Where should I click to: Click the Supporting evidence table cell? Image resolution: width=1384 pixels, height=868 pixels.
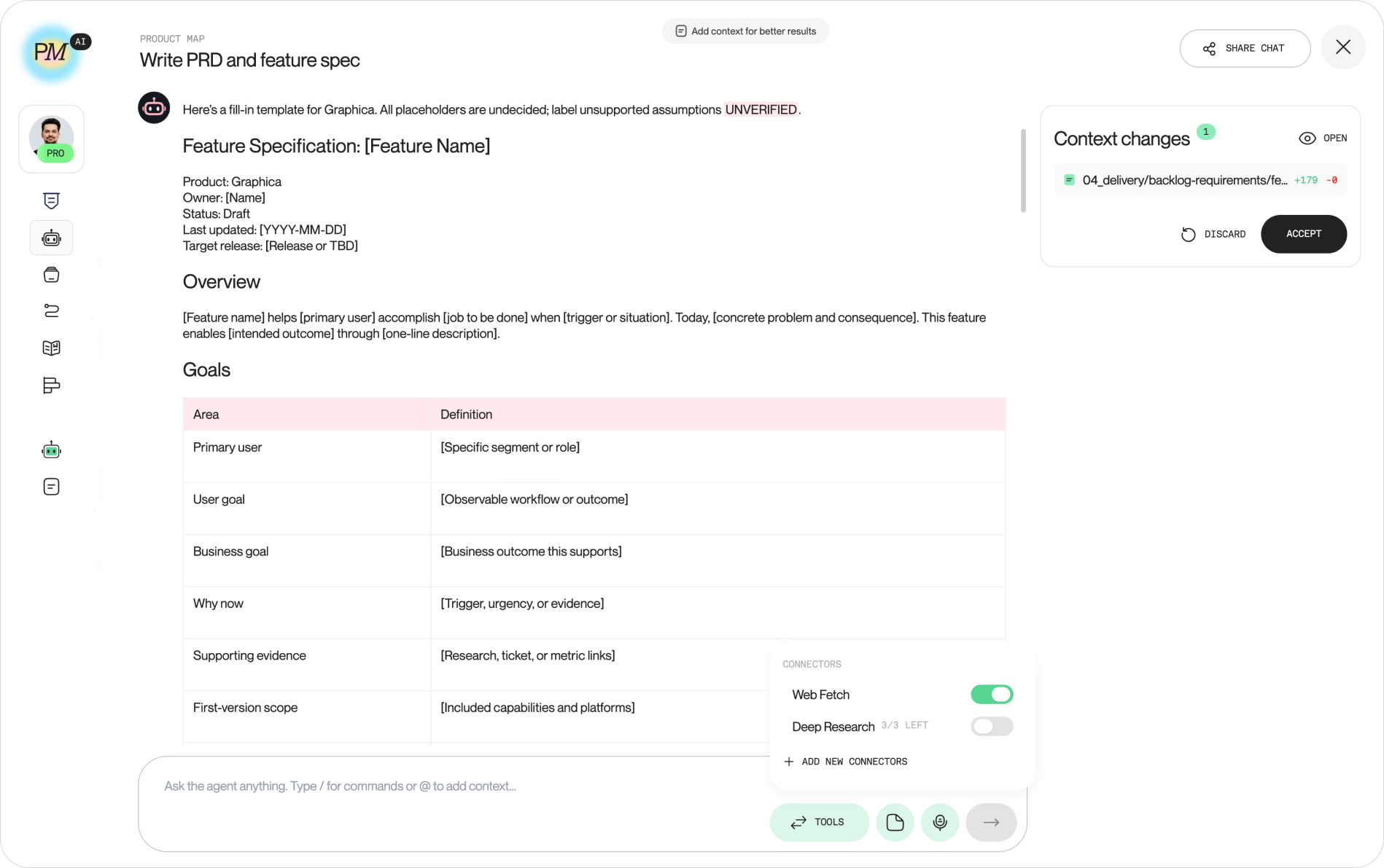pos(306,664)
